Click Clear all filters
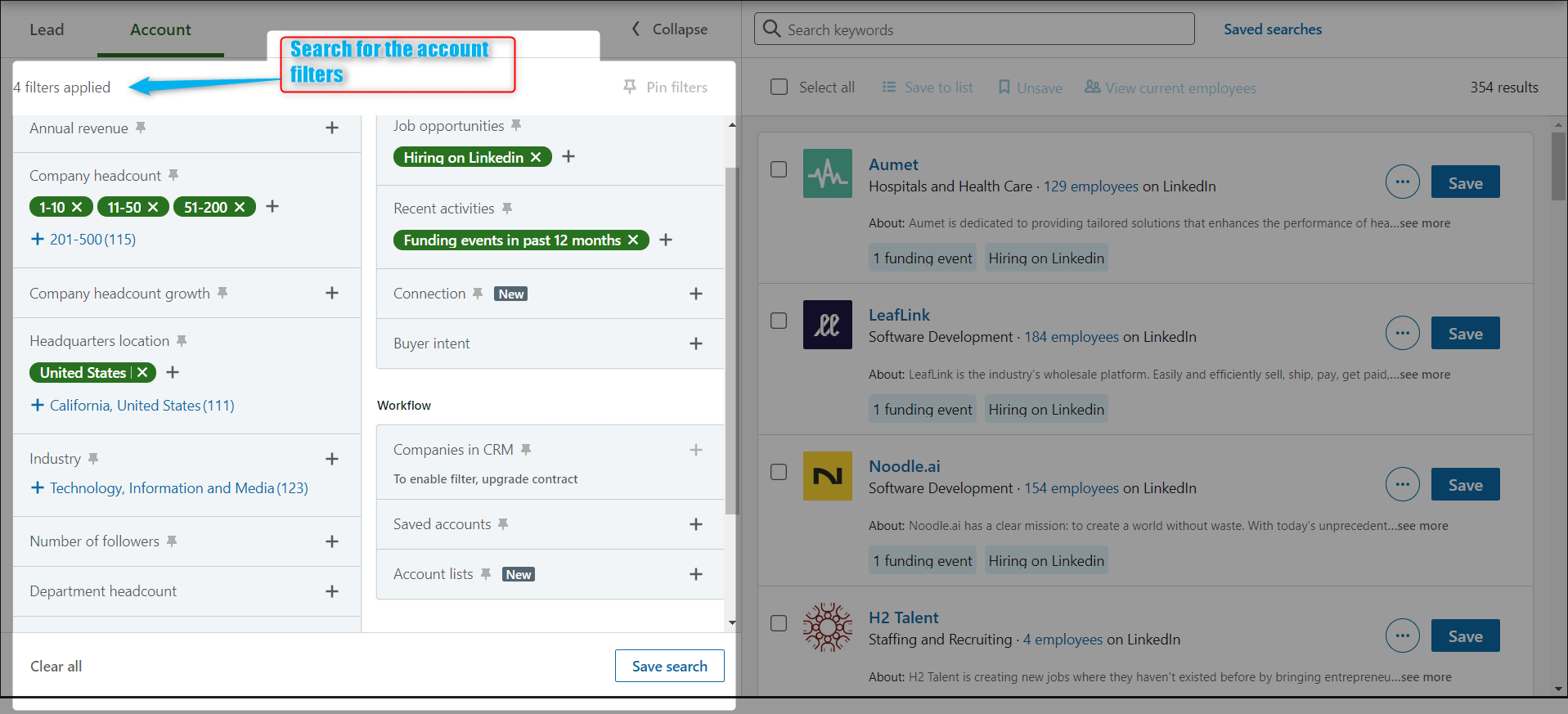The height and width of the screenshot is (714, 1568). pos(56,667)
